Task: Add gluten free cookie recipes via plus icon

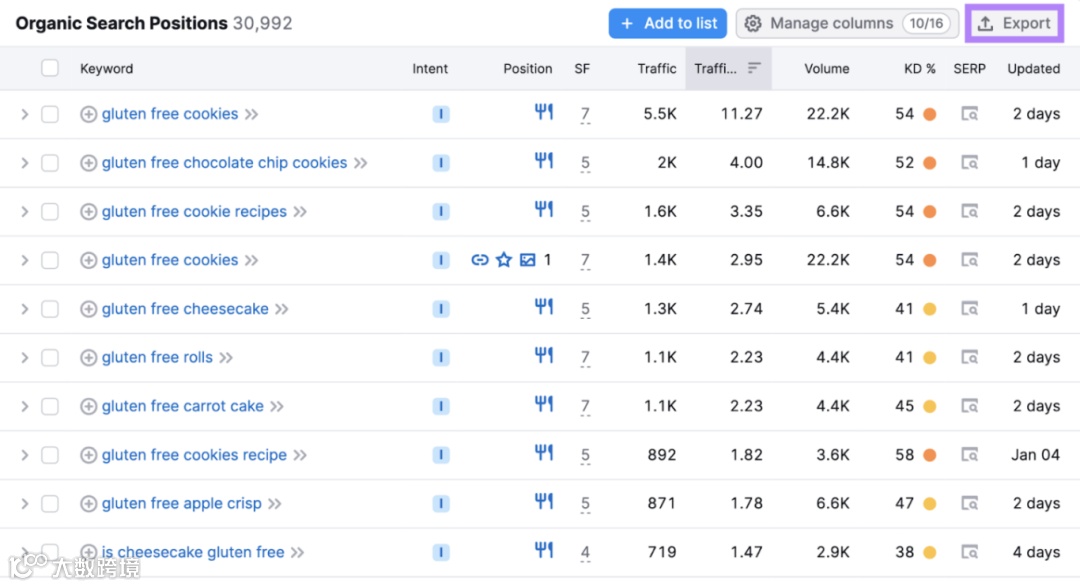Action: 88,212
